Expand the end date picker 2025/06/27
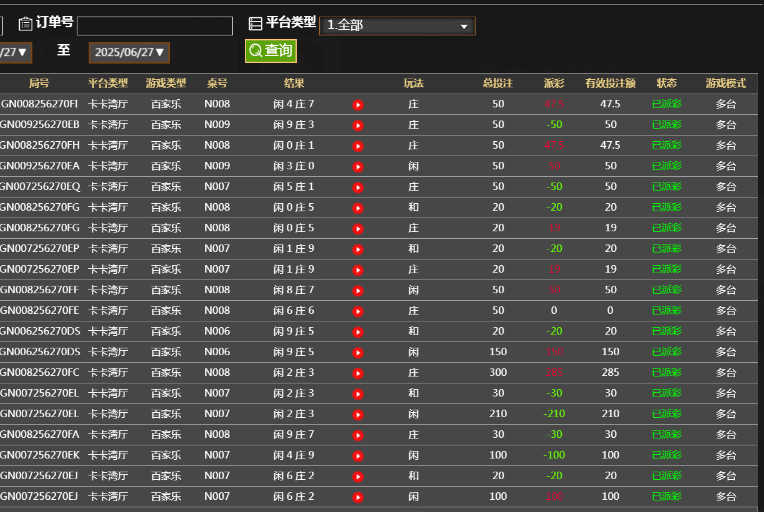764x512 pixels. click(x=129, y=52)
